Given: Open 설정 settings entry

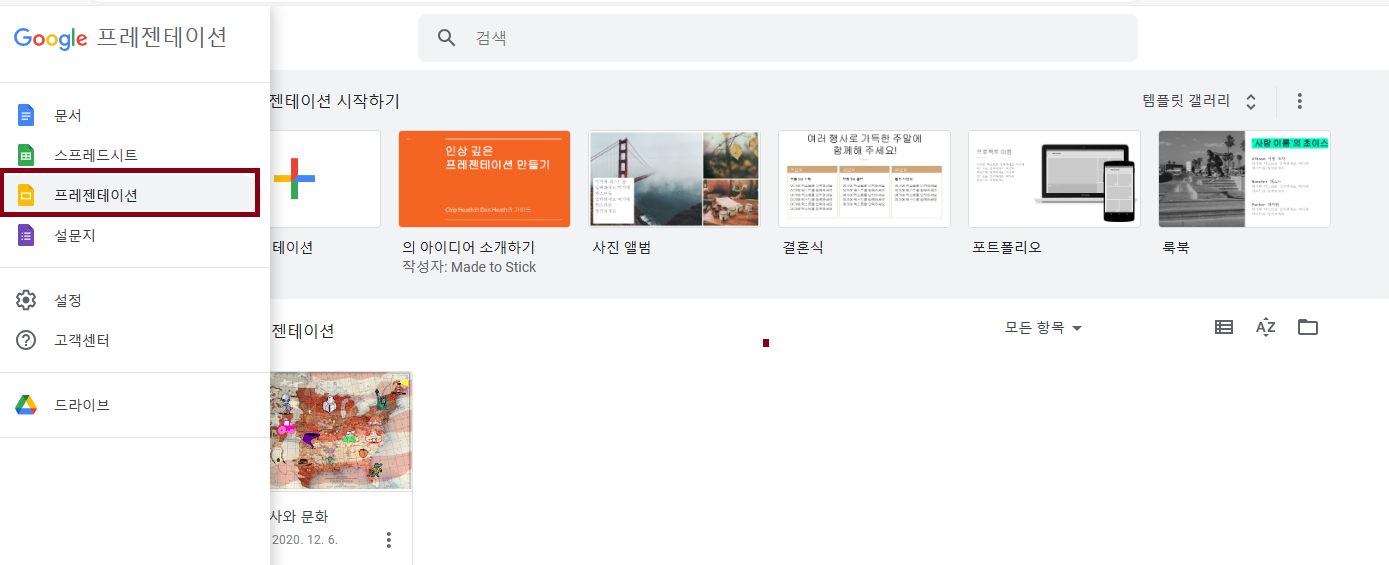Looking at the screenshot, I should [135, 300].
